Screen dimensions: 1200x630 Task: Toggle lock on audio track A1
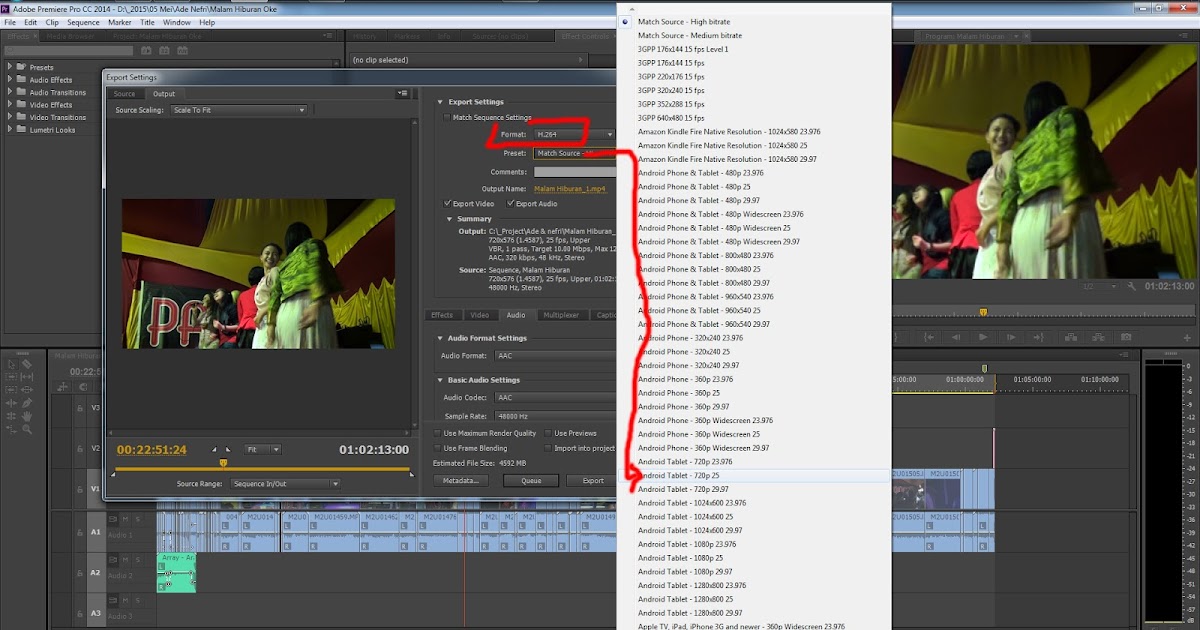80,532
